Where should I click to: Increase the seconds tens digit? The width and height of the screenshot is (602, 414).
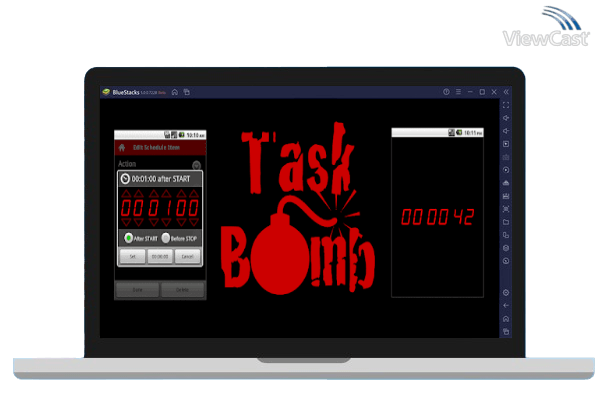181,193
